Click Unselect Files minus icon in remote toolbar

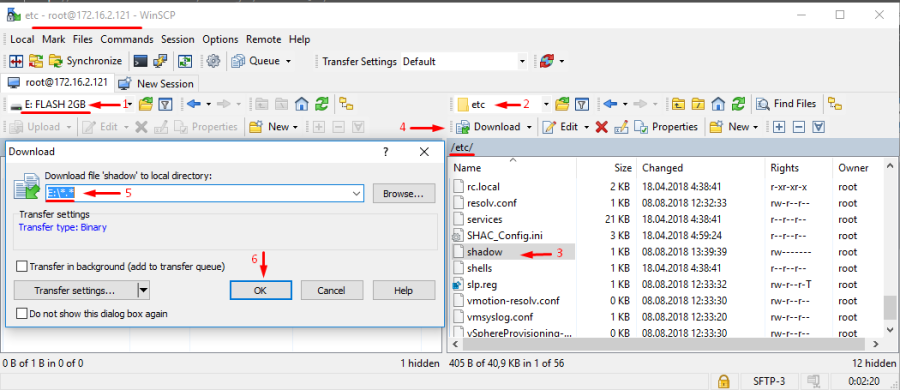click(798, 127)
